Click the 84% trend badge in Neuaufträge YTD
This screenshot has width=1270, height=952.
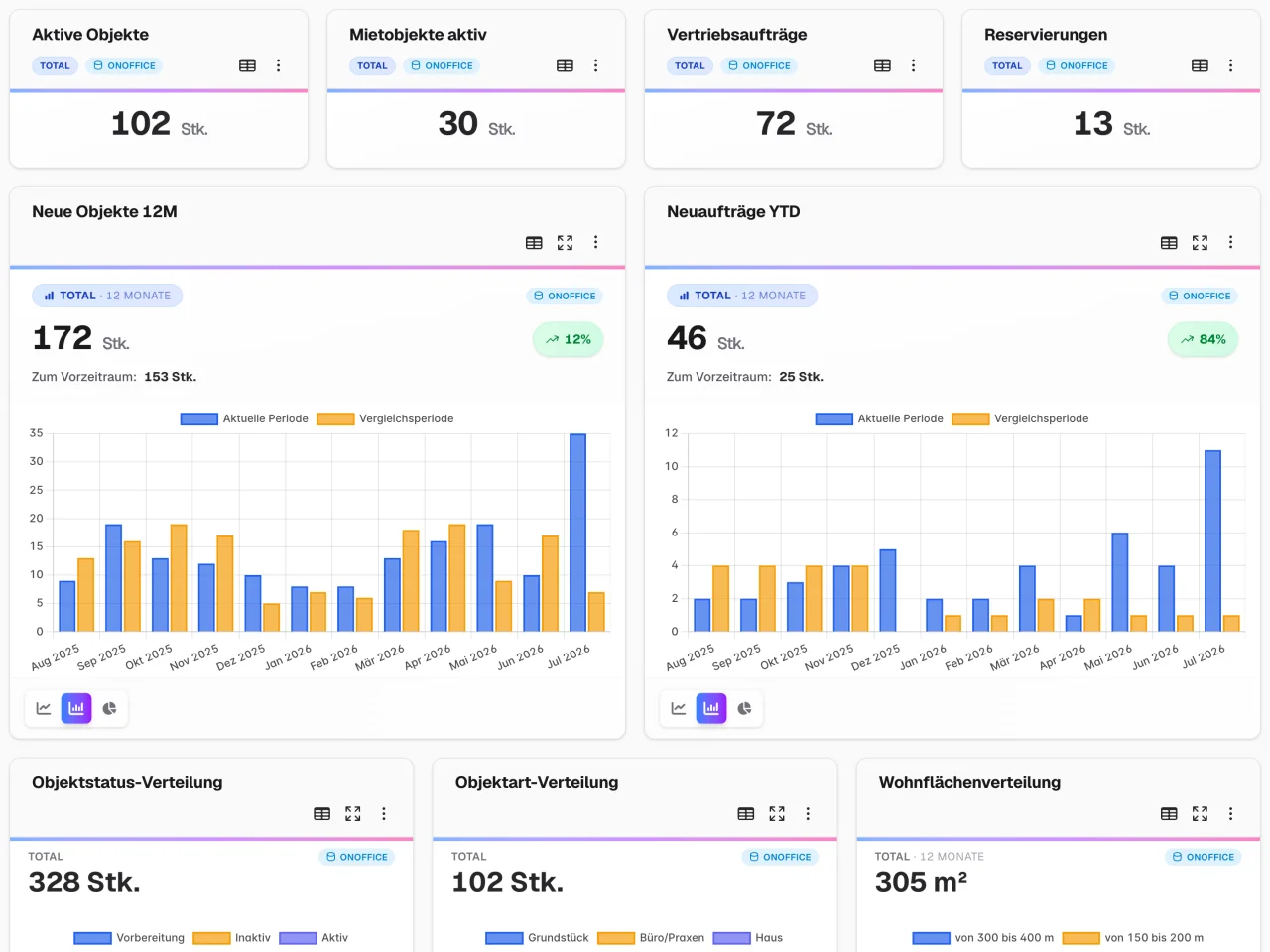click(1204, 339)
